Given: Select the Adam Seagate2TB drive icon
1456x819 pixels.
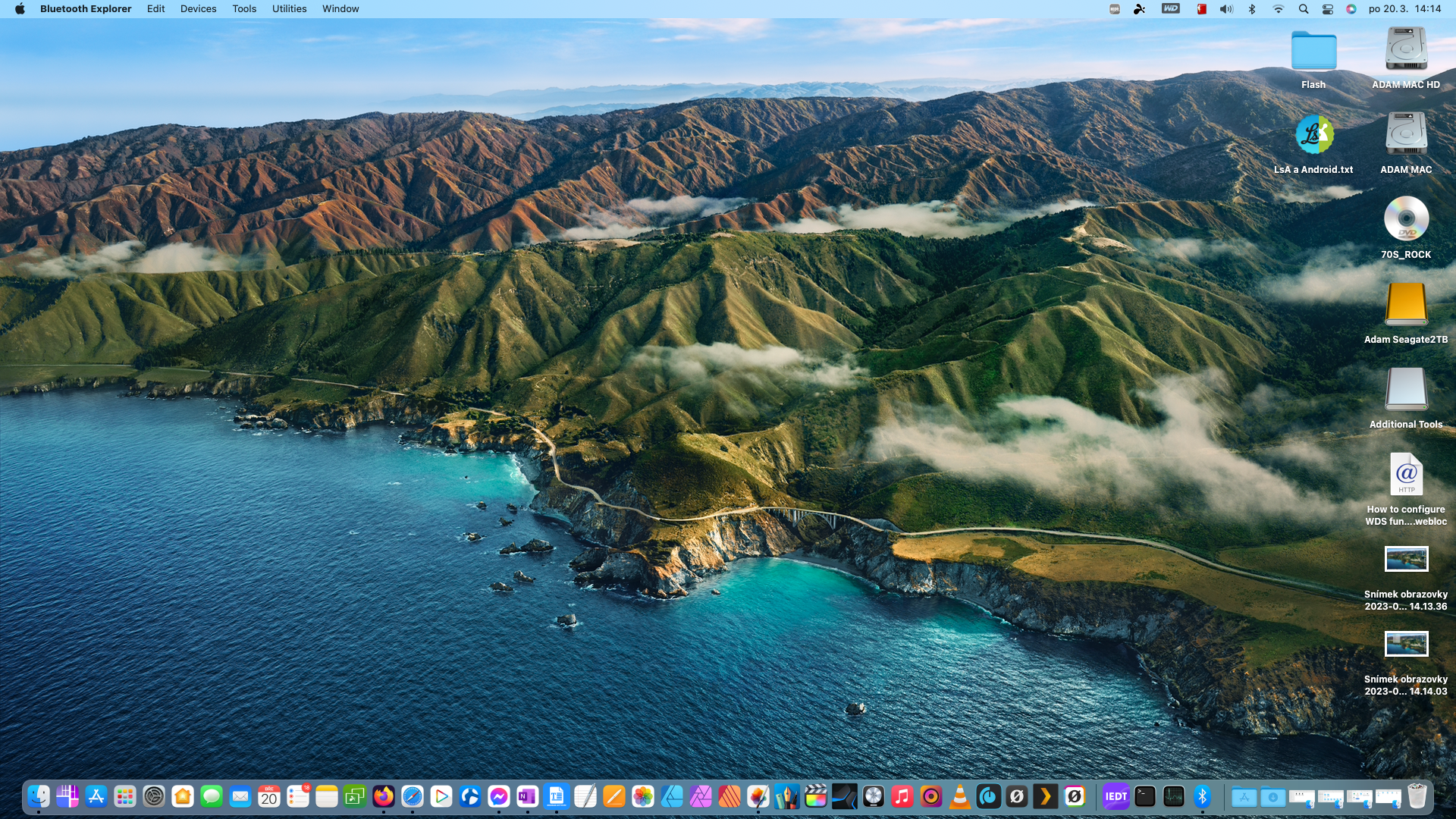Looking at the screenshot, I should tap(1406, 305).
